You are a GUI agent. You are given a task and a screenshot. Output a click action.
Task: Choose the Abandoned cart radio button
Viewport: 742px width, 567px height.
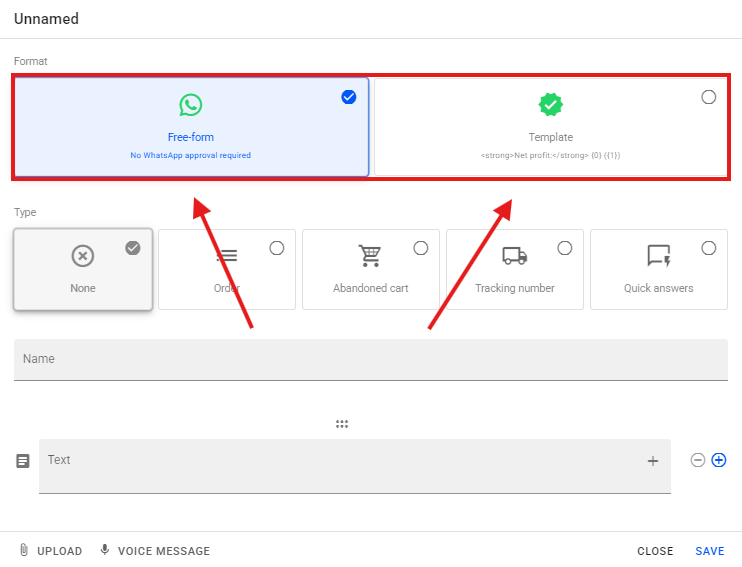click(421, 248)
